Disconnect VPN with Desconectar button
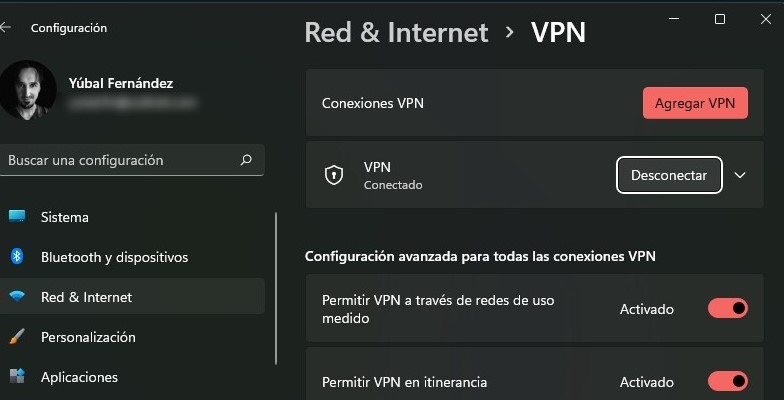Image resolution: width=784 pixels, height=400 pixels. [669, 175]
